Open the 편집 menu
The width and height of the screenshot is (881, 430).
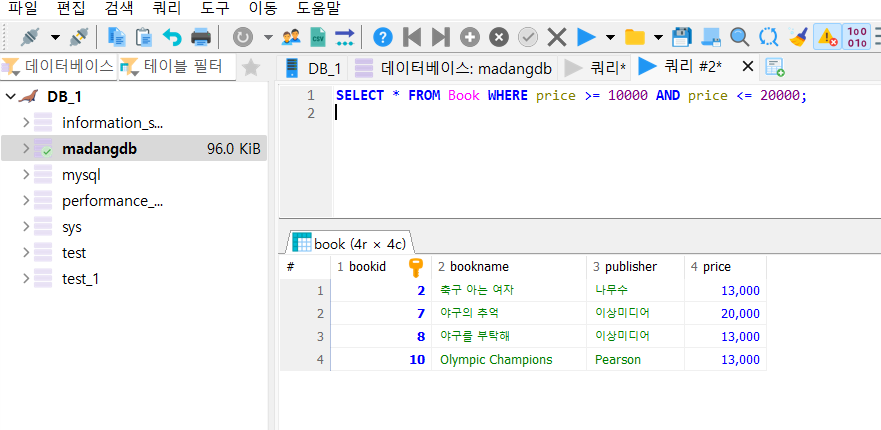pyautogui.click(x=72, y=8)
